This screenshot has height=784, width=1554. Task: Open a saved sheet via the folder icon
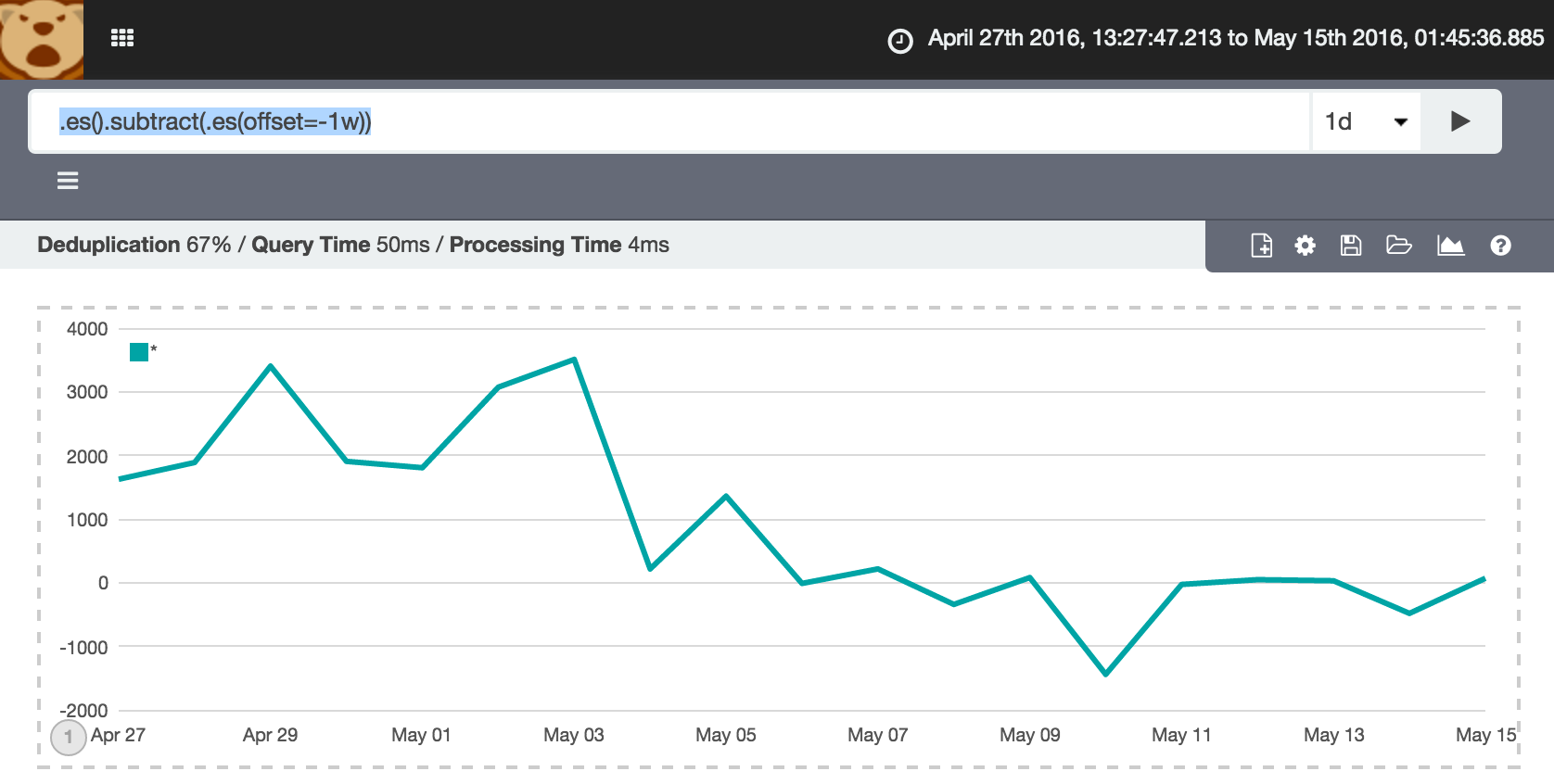[1398, 246]
